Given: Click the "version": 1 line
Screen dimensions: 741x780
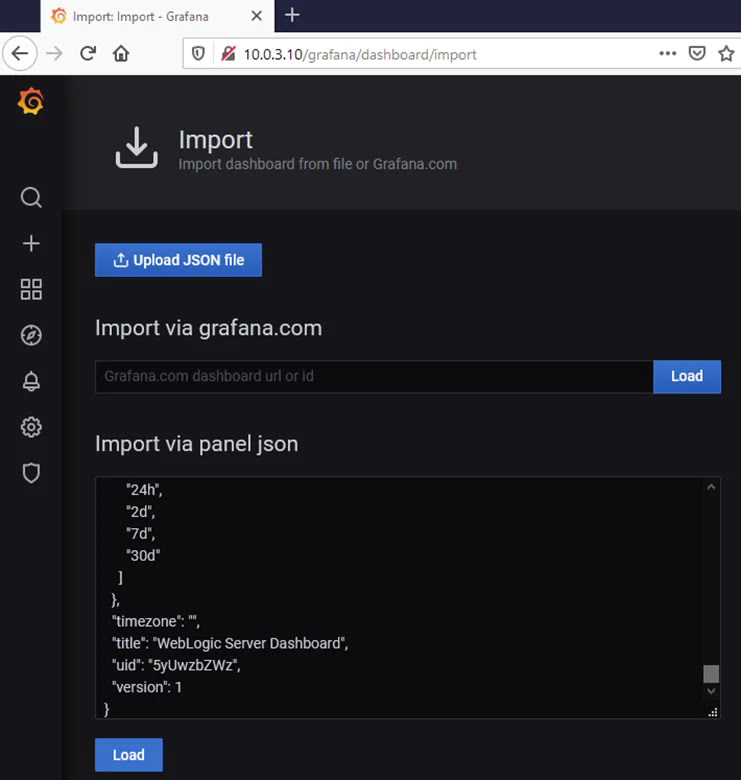Looking at the screenshot, I should (x=147, y=687).
